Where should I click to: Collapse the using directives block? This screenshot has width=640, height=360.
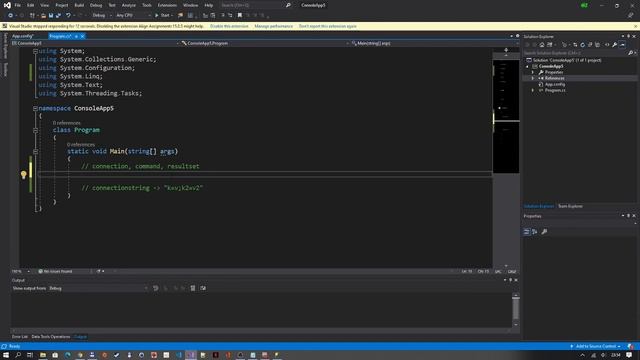pyautogui.click(x=36, y=51)
